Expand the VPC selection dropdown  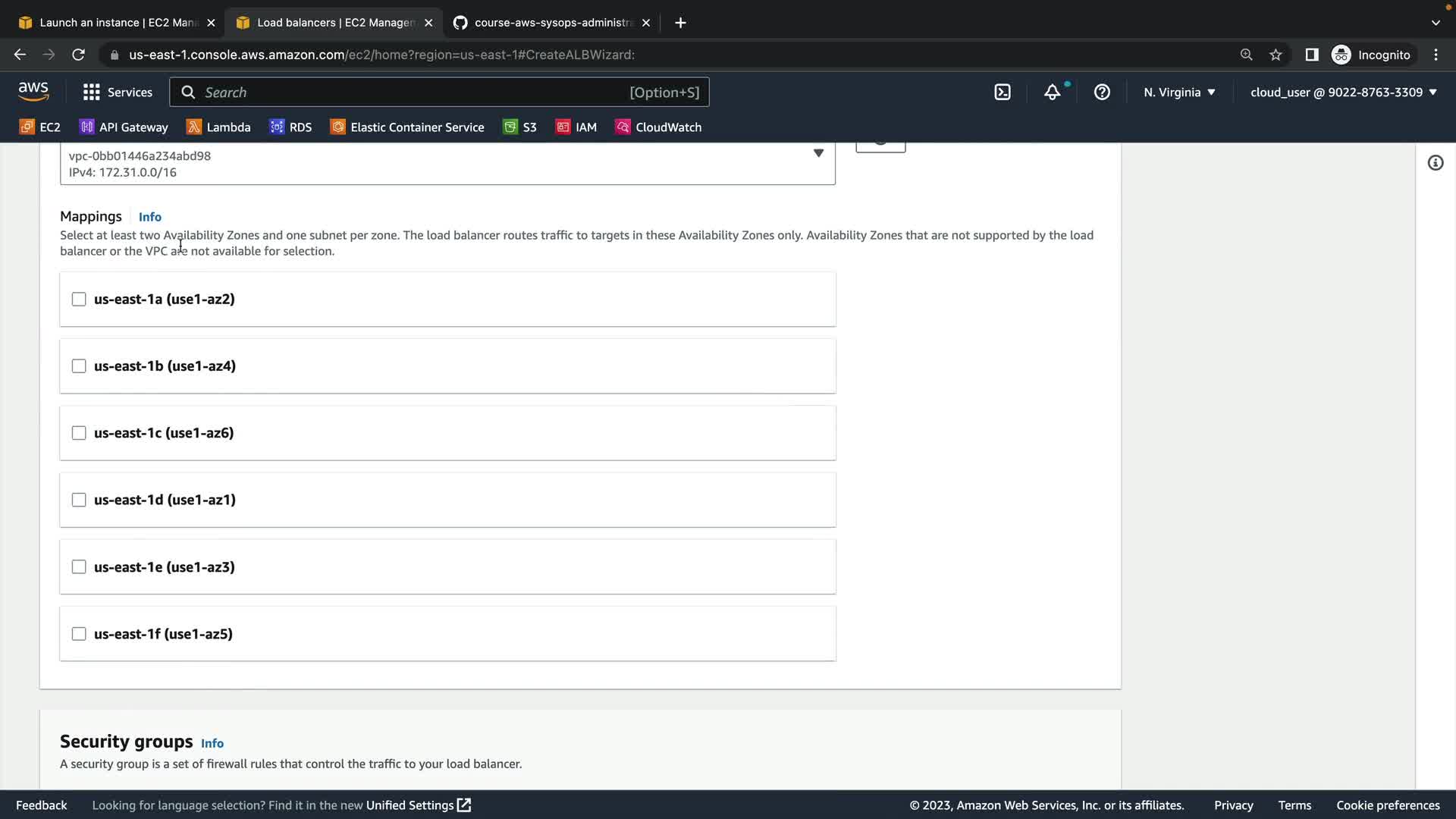(x=818, y=153)
